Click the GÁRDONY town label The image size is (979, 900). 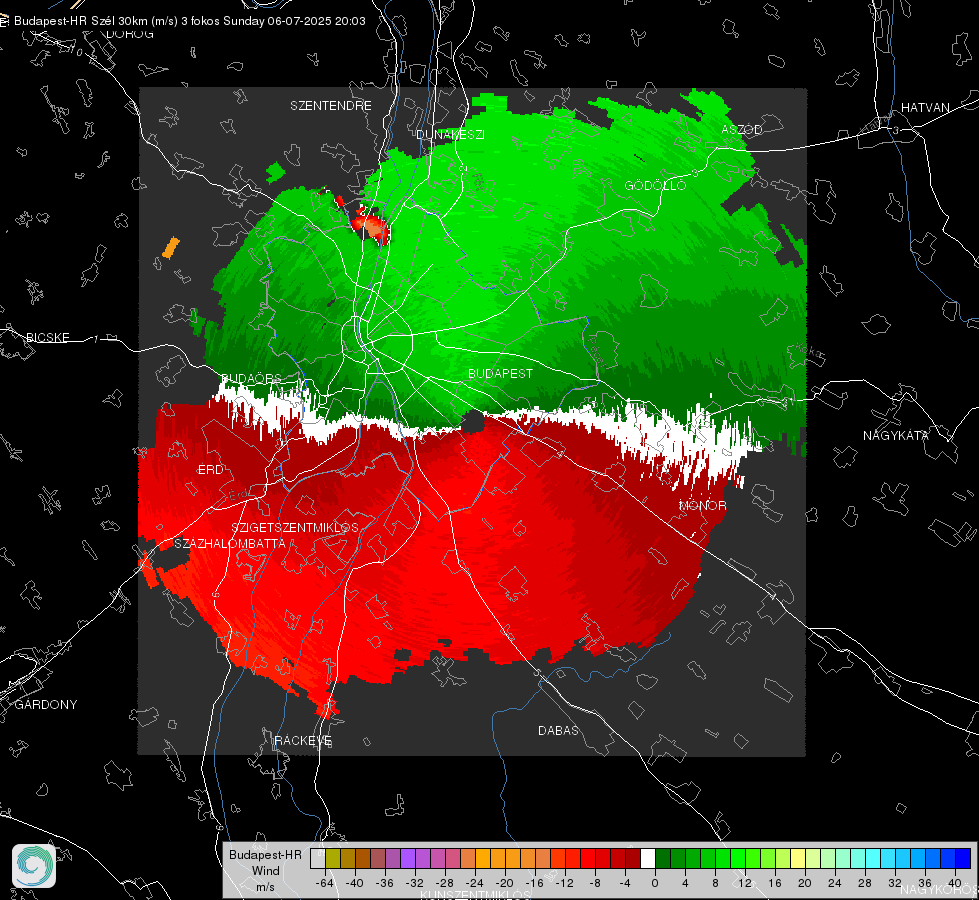point(46,705)
